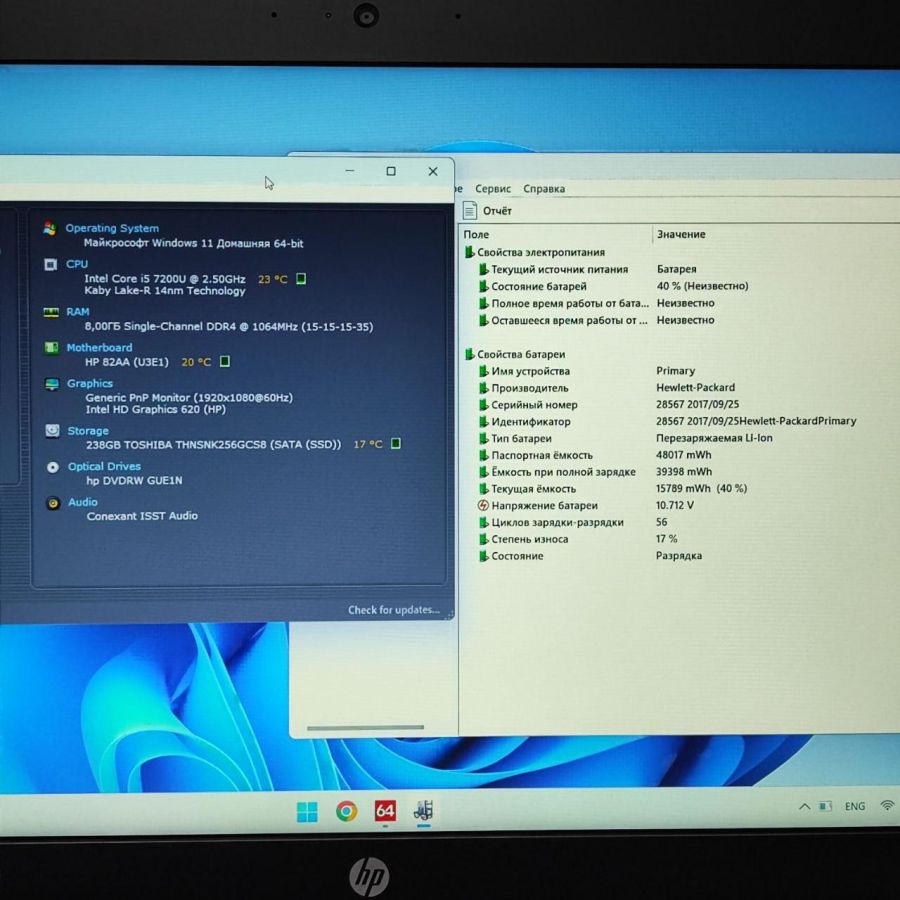The image size is (900, 900).
Task: Click the voltage icon beside Напряжение батареи
Action: coord(483,506)
